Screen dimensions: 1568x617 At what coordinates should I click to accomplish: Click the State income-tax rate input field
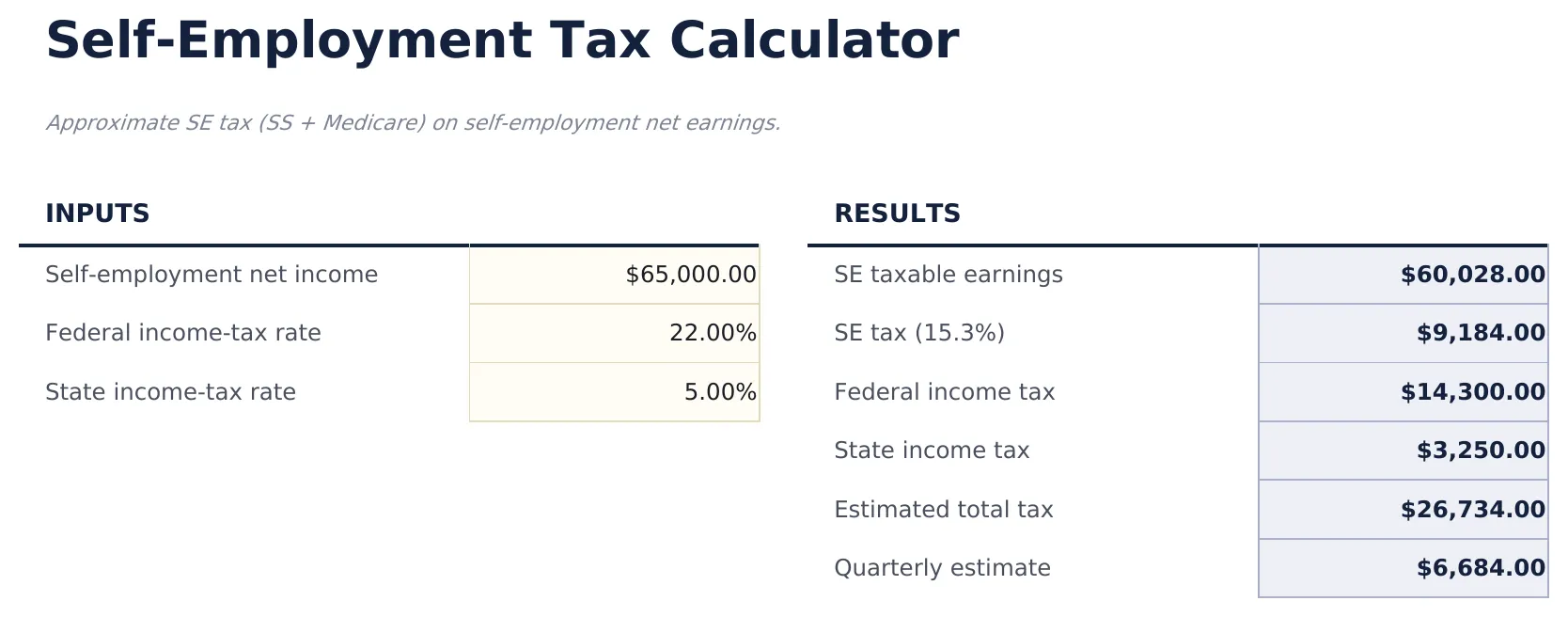613,392
